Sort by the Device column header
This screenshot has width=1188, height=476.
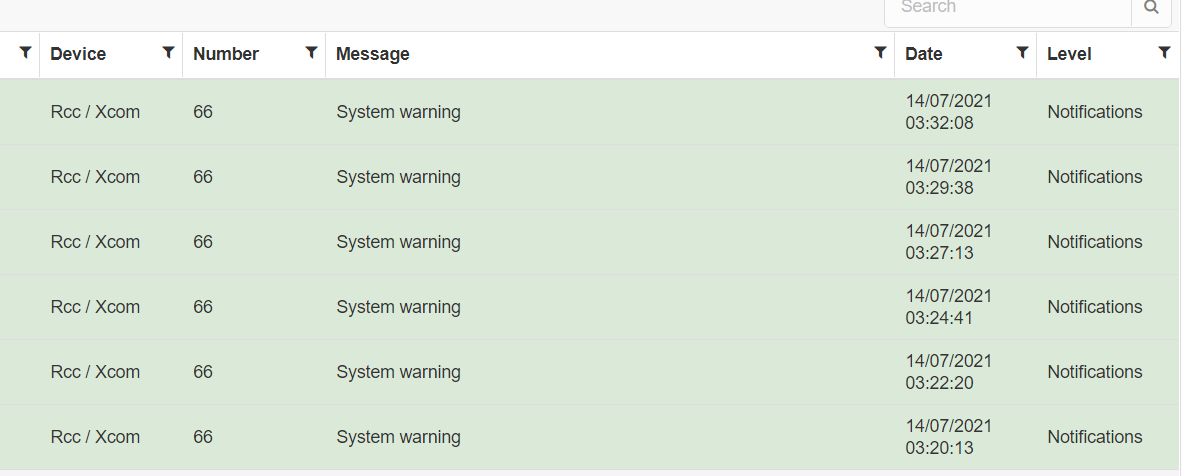click(x=78, y=54)
